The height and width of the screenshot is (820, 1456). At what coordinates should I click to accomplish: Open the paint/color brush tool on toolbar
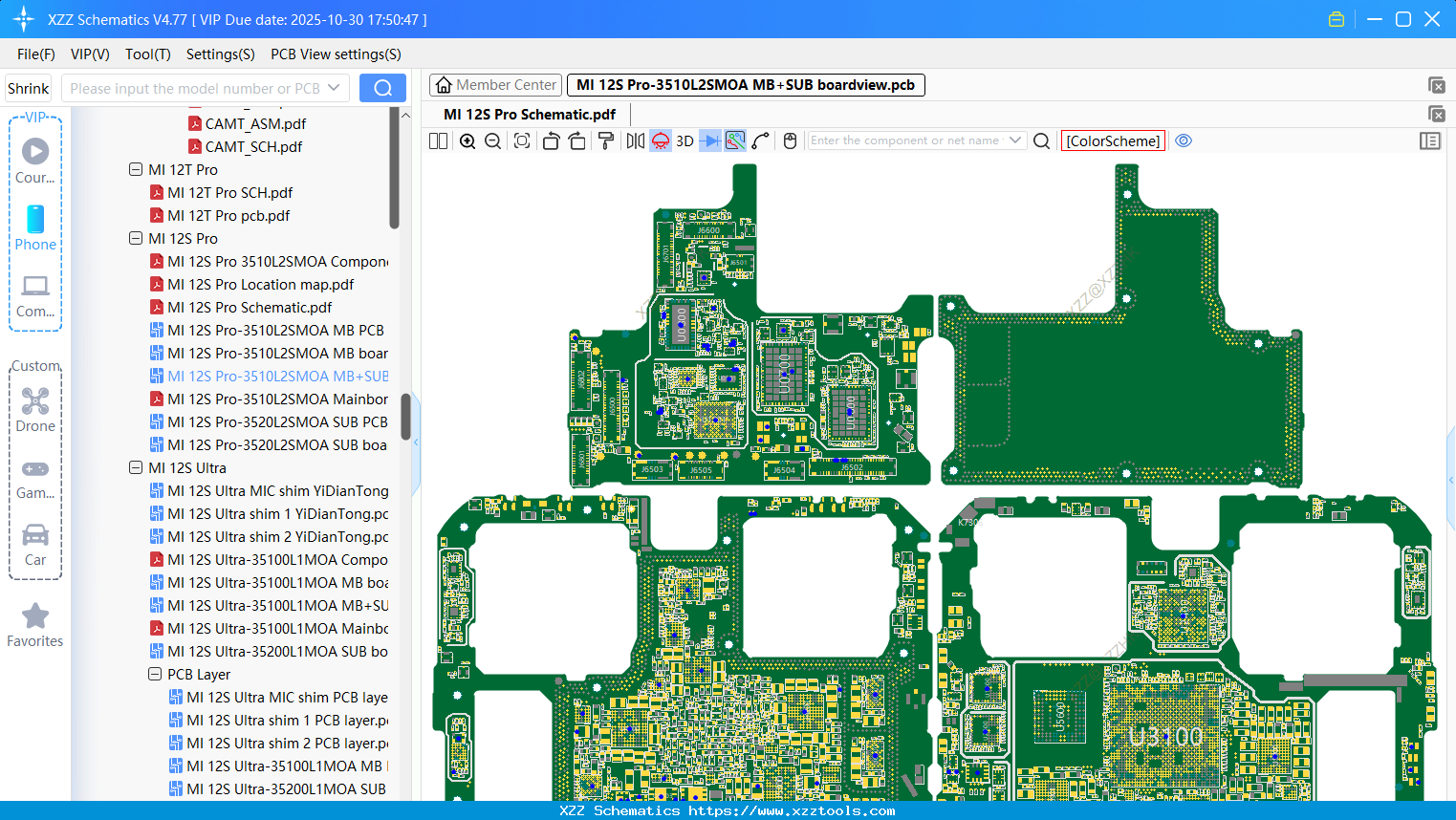coord(605,140)
